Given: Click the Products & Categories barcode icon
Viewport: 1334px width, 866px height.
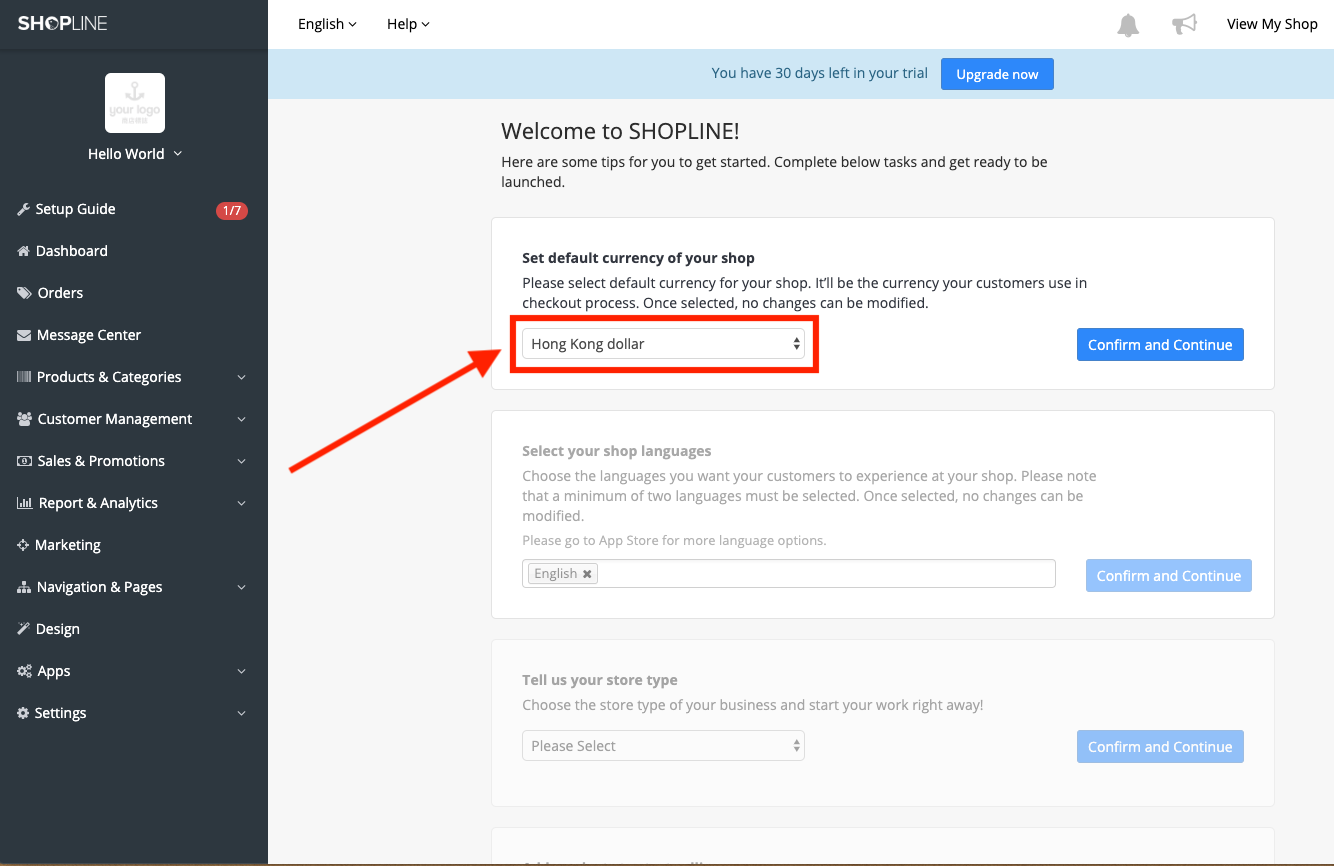Looking at the screenshot, I should click(x=24, y=377).
